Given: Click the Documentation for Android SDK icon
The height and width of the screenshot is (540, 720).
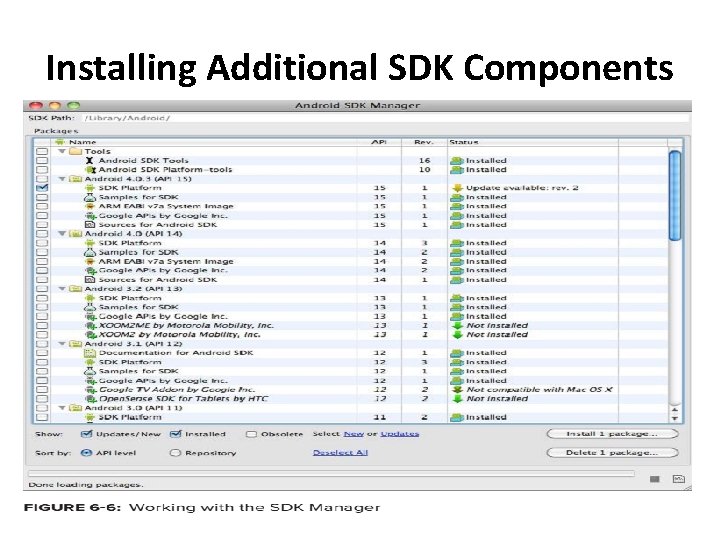Looking at the screenshot, I should 90,353.
